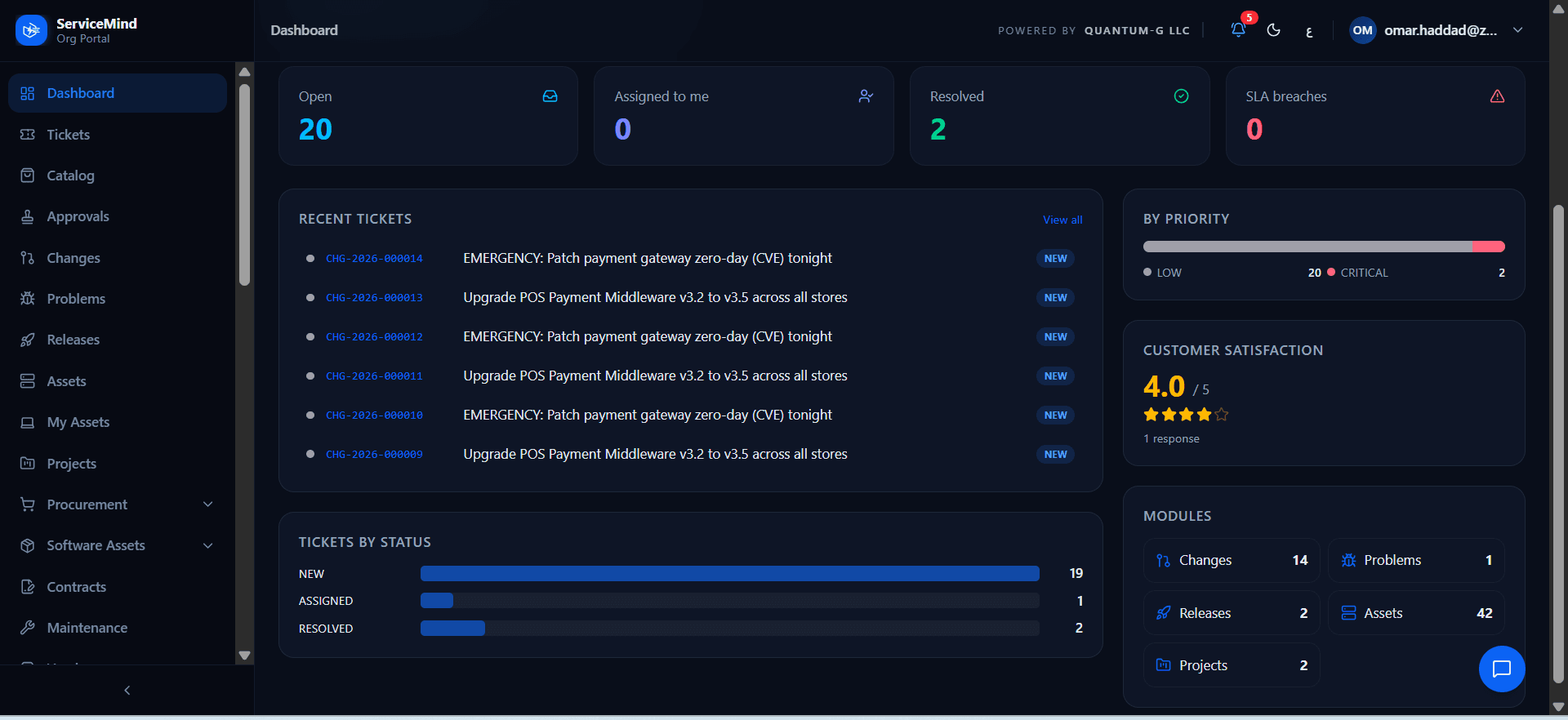Click the Assets module server icon
The image size is (1568, 720).
(1348, 613)
